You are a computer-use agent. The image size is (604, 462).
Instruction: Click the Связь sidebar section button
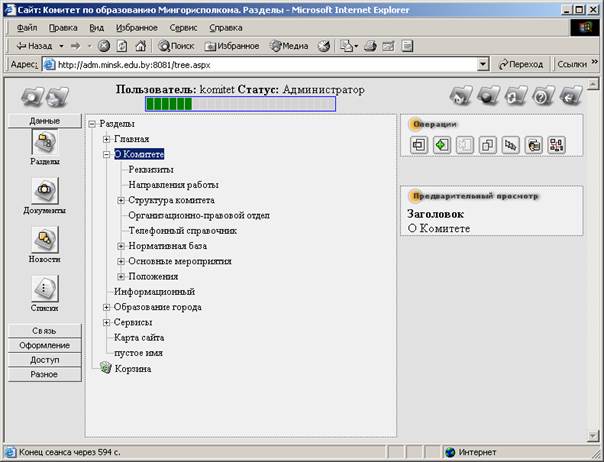tap(45, 331)
